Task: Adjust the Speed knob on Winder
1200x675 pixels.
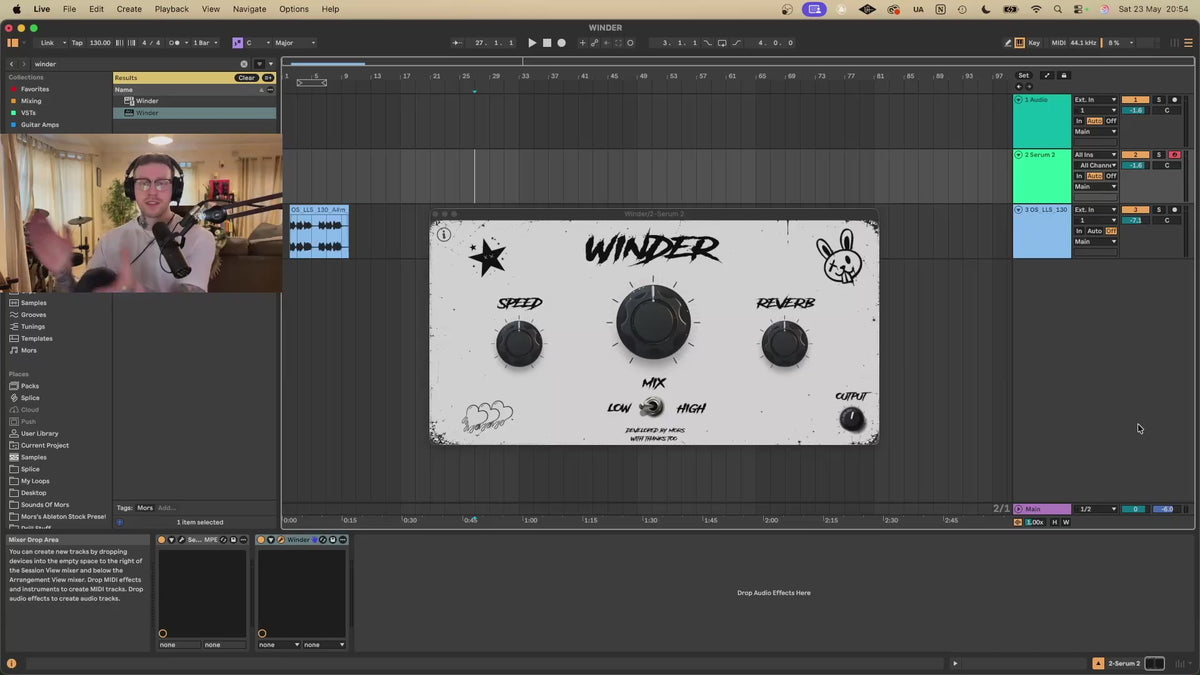Action: [x=519, y=343]
